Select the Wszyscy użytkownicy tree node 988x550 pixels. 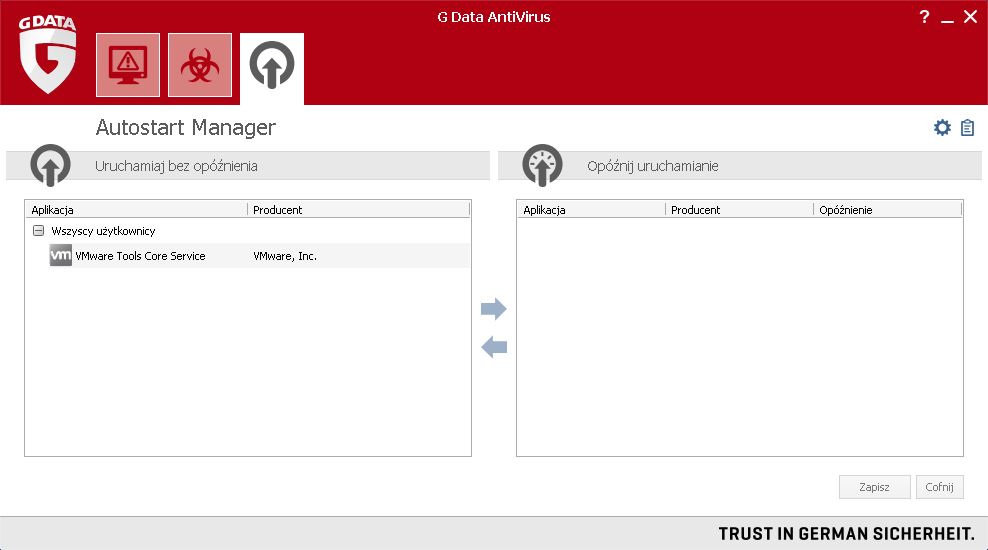(x=103, y=231)
